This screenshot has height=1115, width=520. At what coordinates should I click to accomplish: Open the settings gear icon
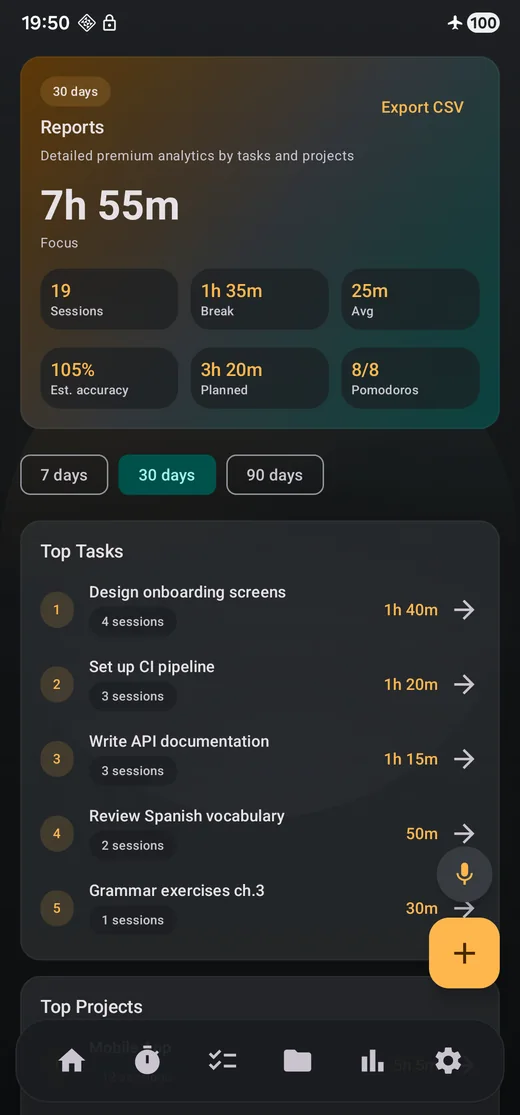448,1061
